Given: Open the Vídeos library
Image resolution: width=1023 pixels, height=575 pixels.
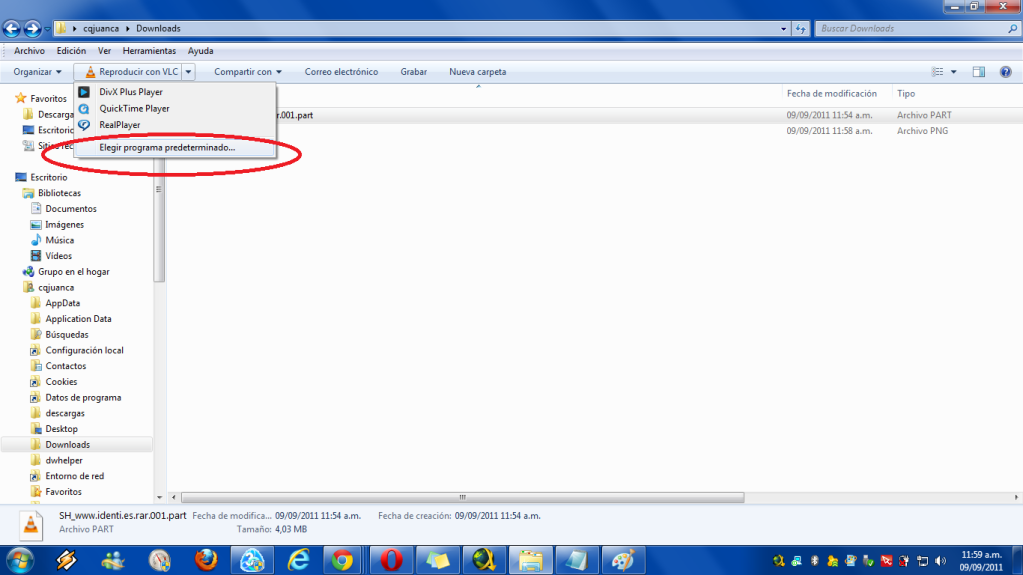Looking at the screenshot, I should pyautogui.click(x=51, y=255).
